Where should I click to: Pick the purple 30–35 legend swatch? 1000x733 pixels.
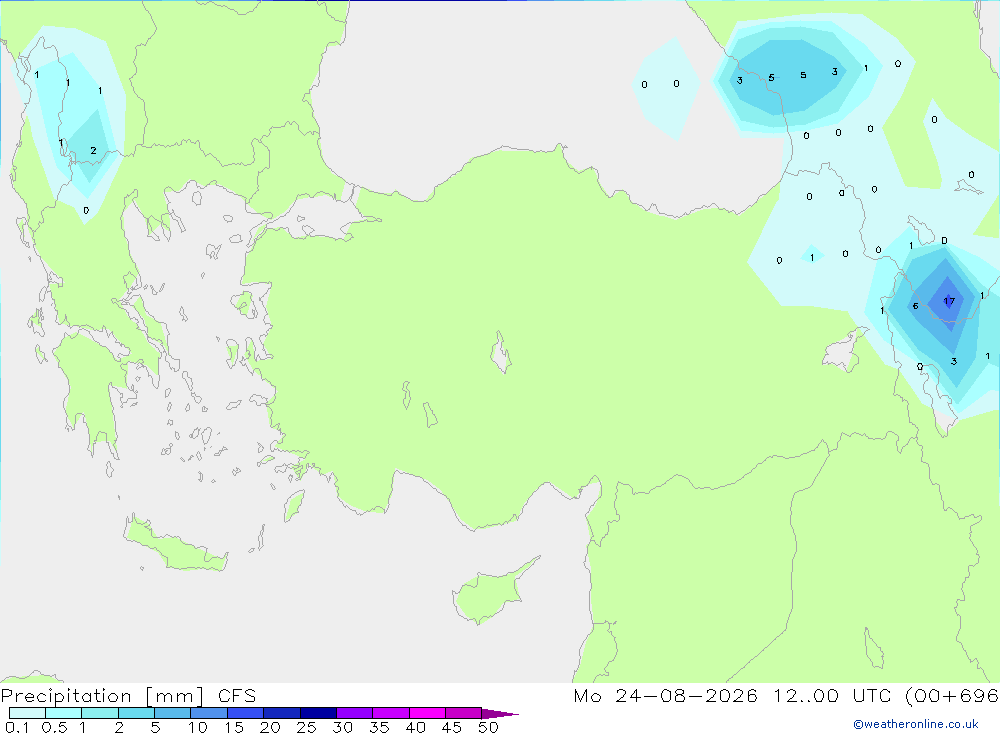click(354, 713)
